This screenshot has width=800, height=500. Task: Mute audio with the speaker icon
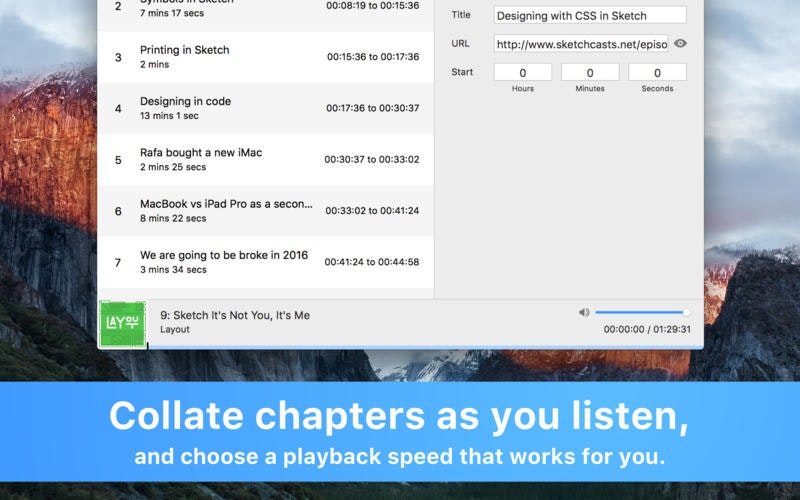point(584,312)
